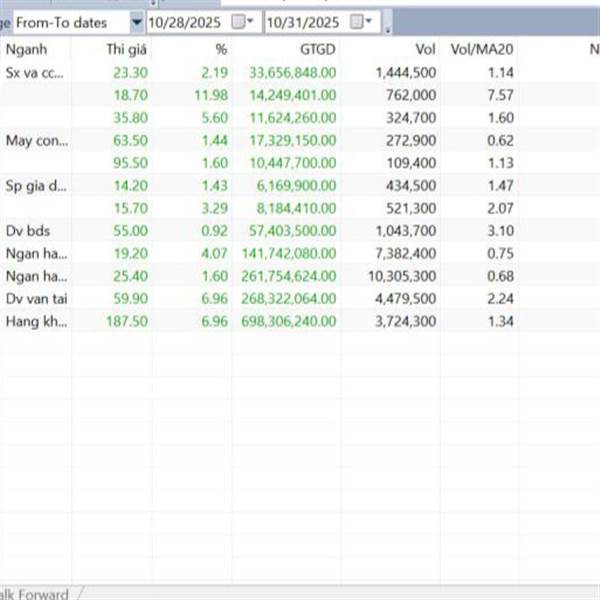Click the May con... sector cell
This screenshot has height=600, width=600.
[x=37, y=140]
